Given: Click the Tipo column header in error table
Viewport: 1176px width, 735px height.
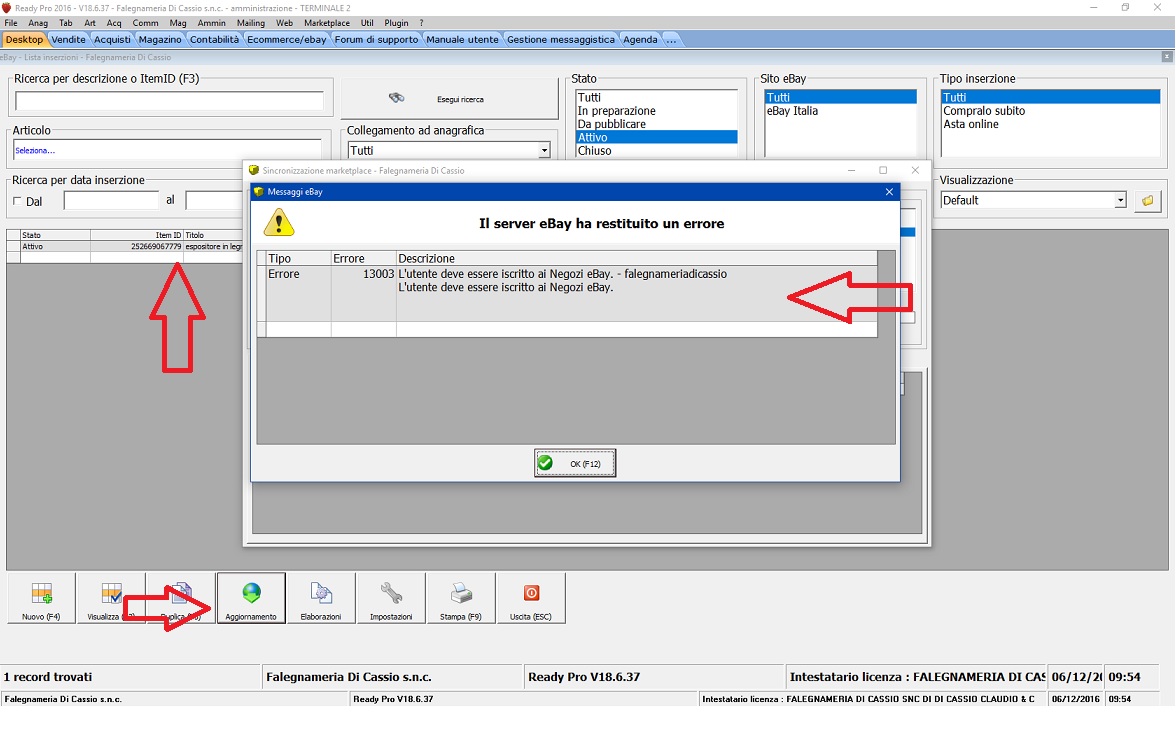Looking at the screenshot, I should [298, 258].
